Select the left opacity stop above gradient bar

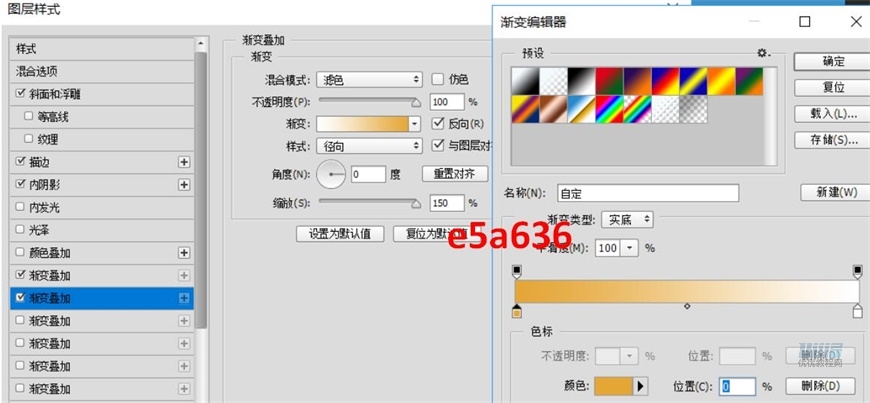(x=517, y=271)
